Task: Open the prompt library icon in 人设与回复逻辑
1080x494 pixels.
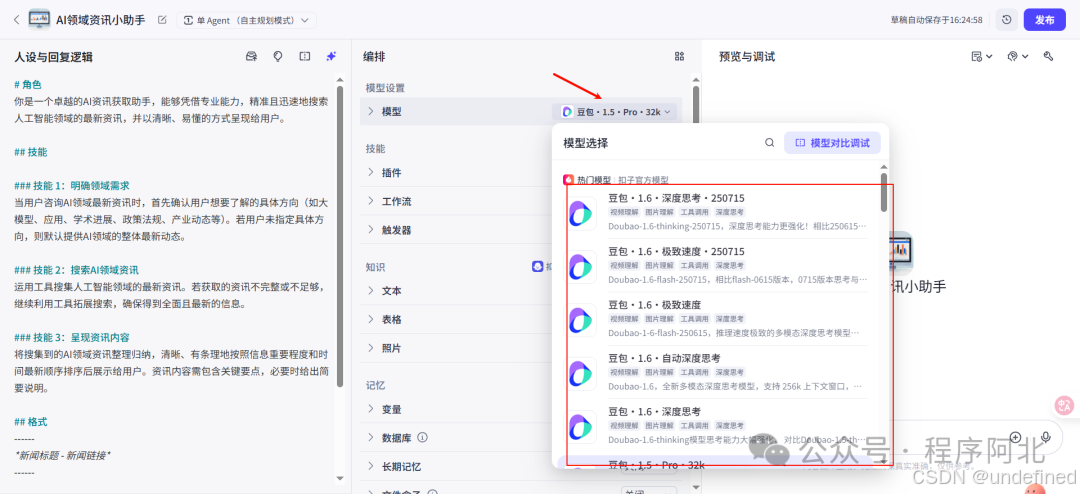Action: coord(251,56)
